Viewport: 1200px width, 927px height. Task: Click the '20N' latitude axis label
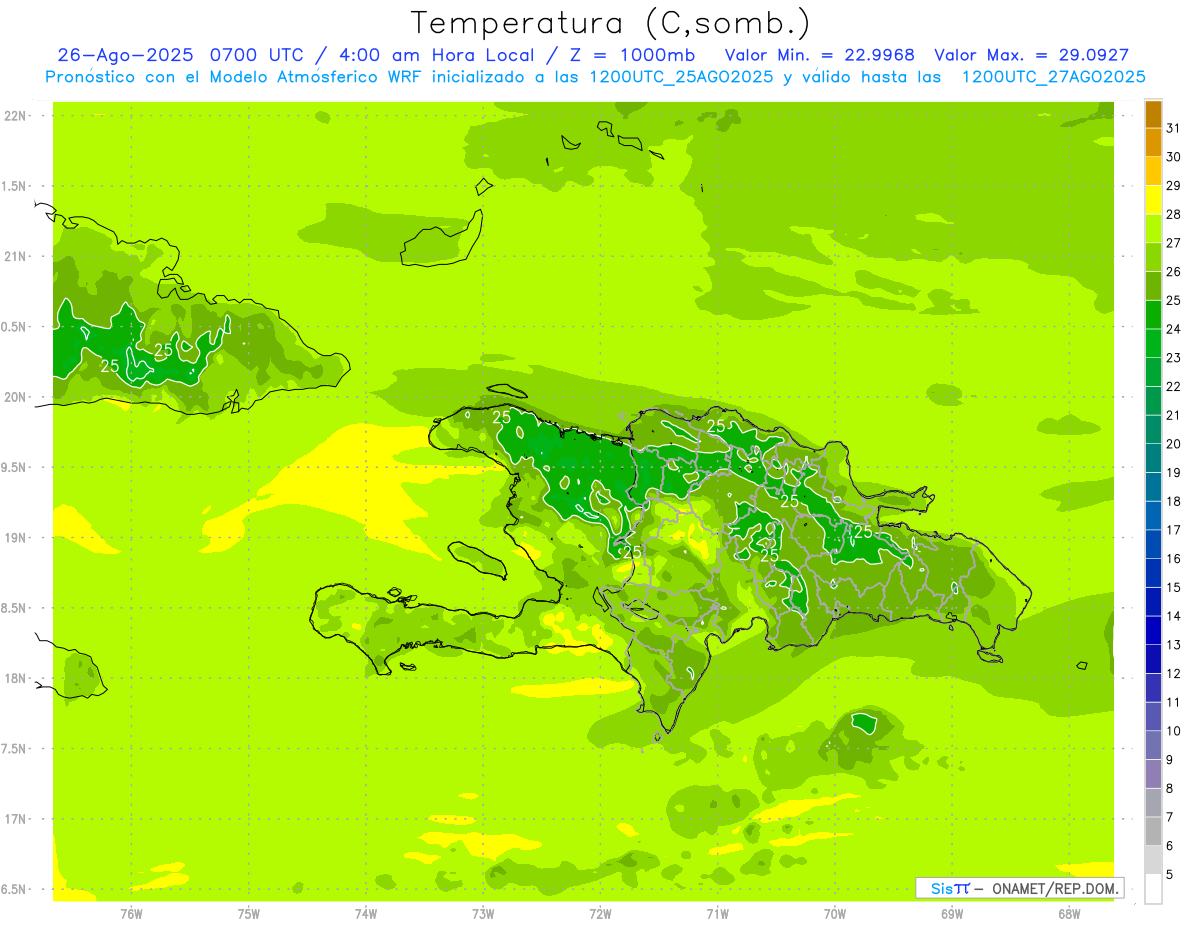(x=16, y=398)
